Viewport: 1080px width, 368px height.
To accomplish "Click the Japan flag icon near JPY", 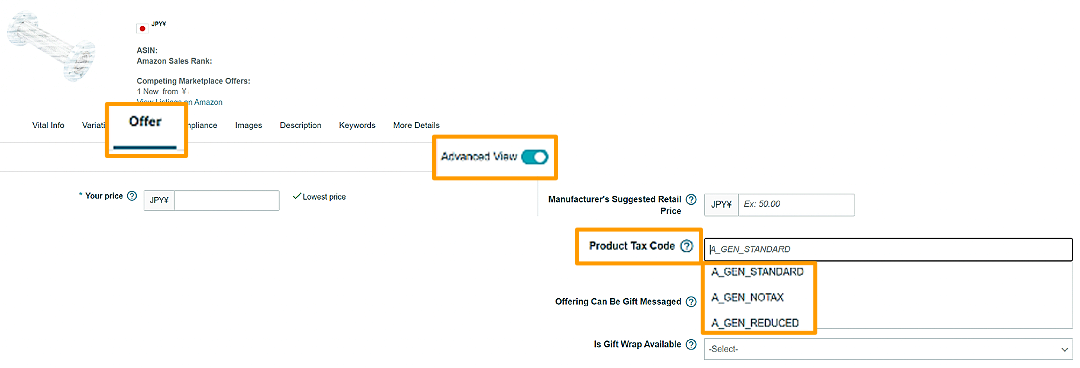I will coord(143,28).
